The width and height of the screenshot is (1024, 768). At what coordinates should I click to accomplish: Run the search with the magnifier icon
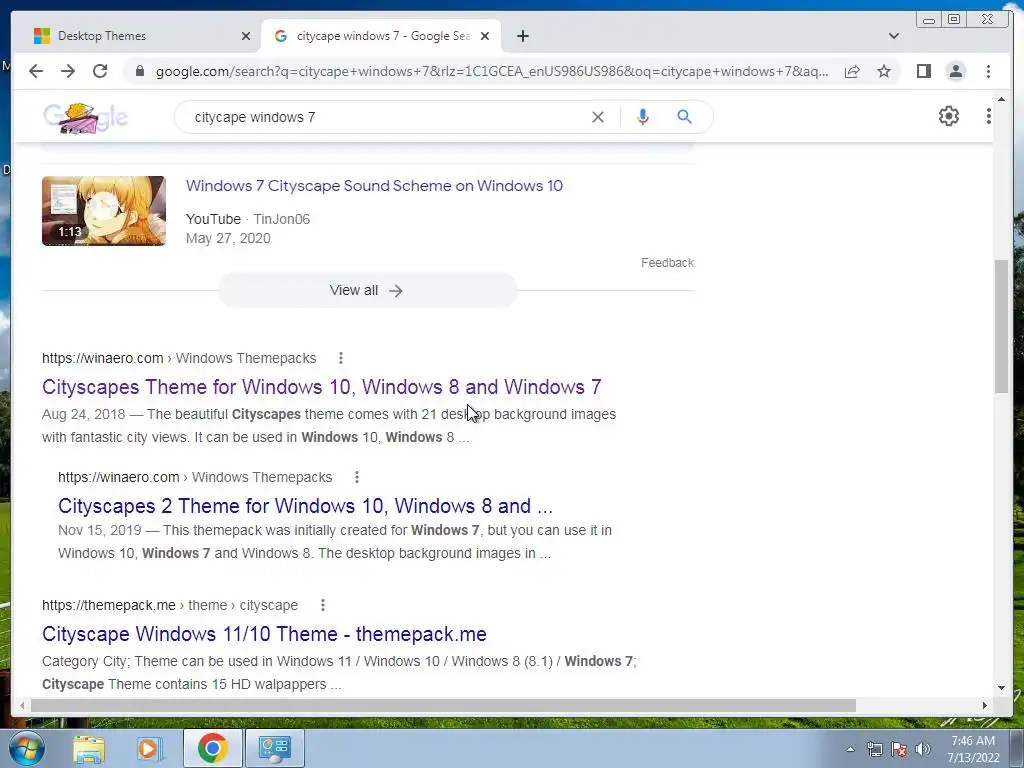pos(684,117)
